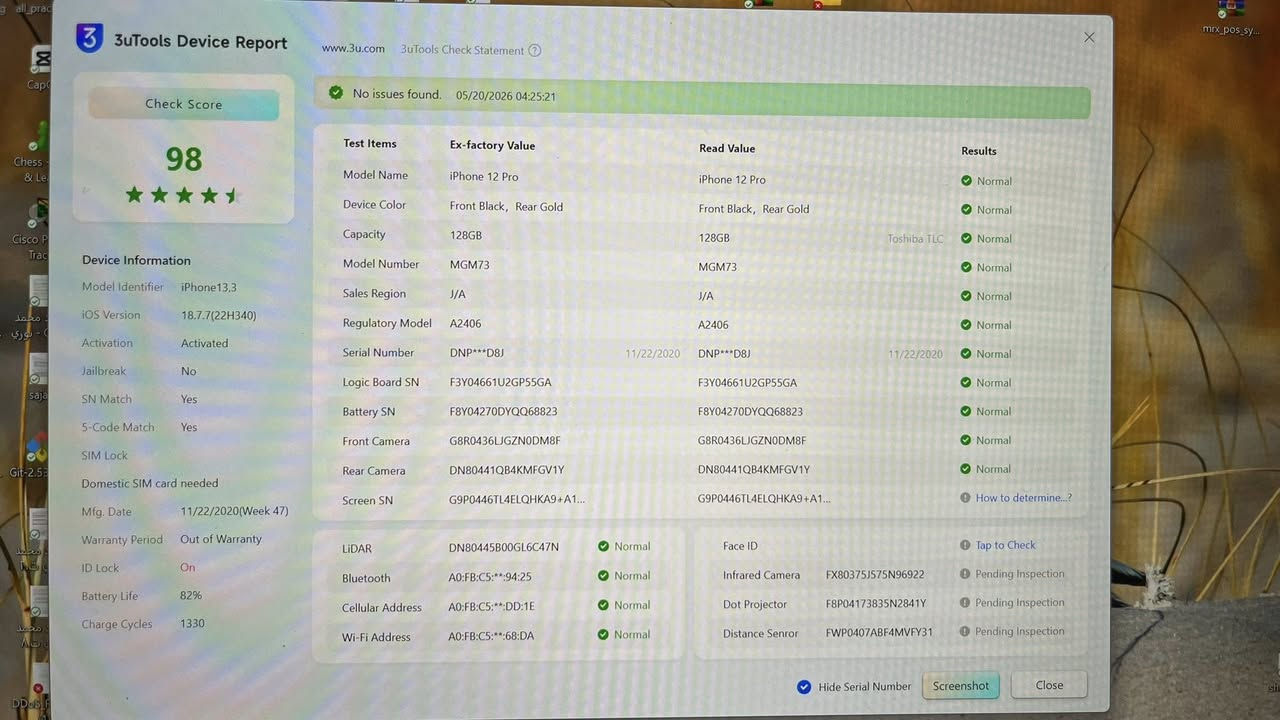
Task: Click the green check icon for Wi-Fi Address
Action: [603, 635]
